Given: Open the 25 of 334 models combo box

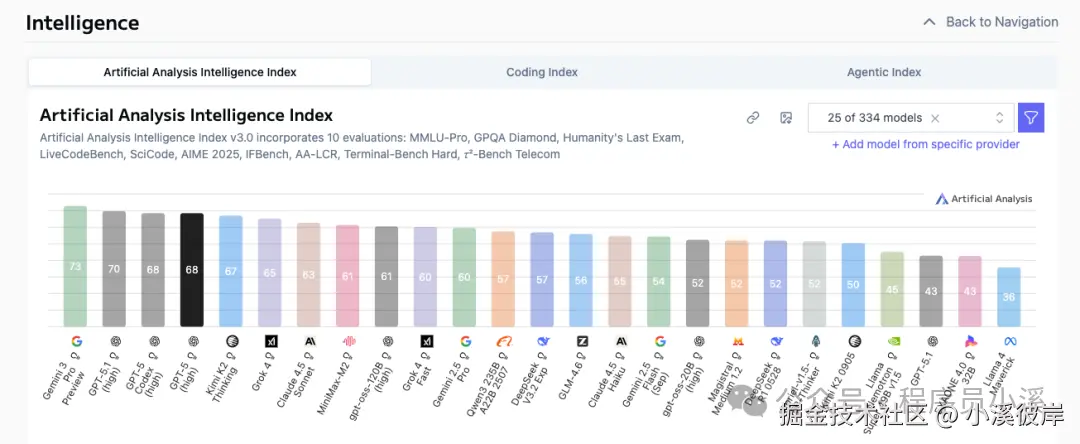Looking at the screenshot, I should pyautogui.click(x=911, y=118).
